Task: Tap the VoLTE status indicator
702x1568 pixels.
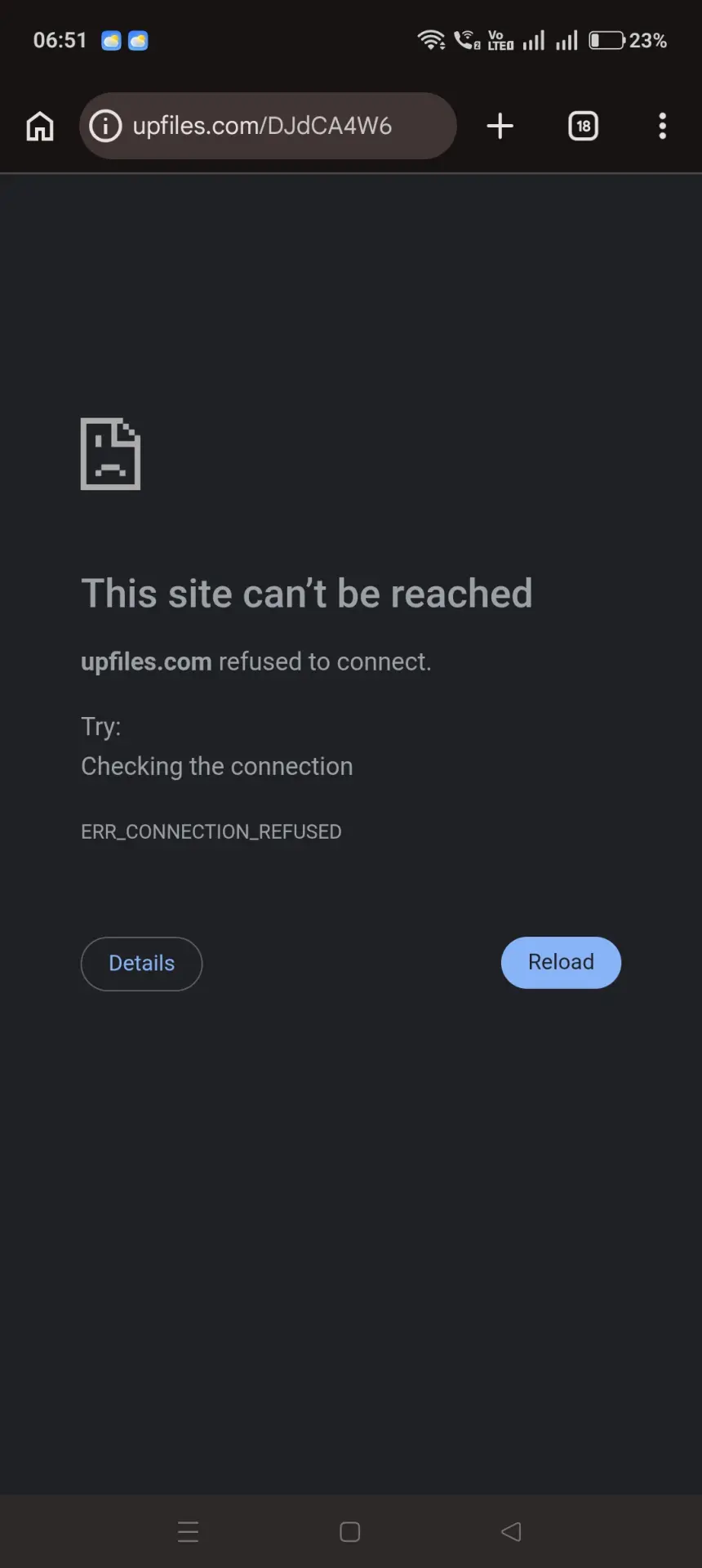Action: click(x=500, y=40)
